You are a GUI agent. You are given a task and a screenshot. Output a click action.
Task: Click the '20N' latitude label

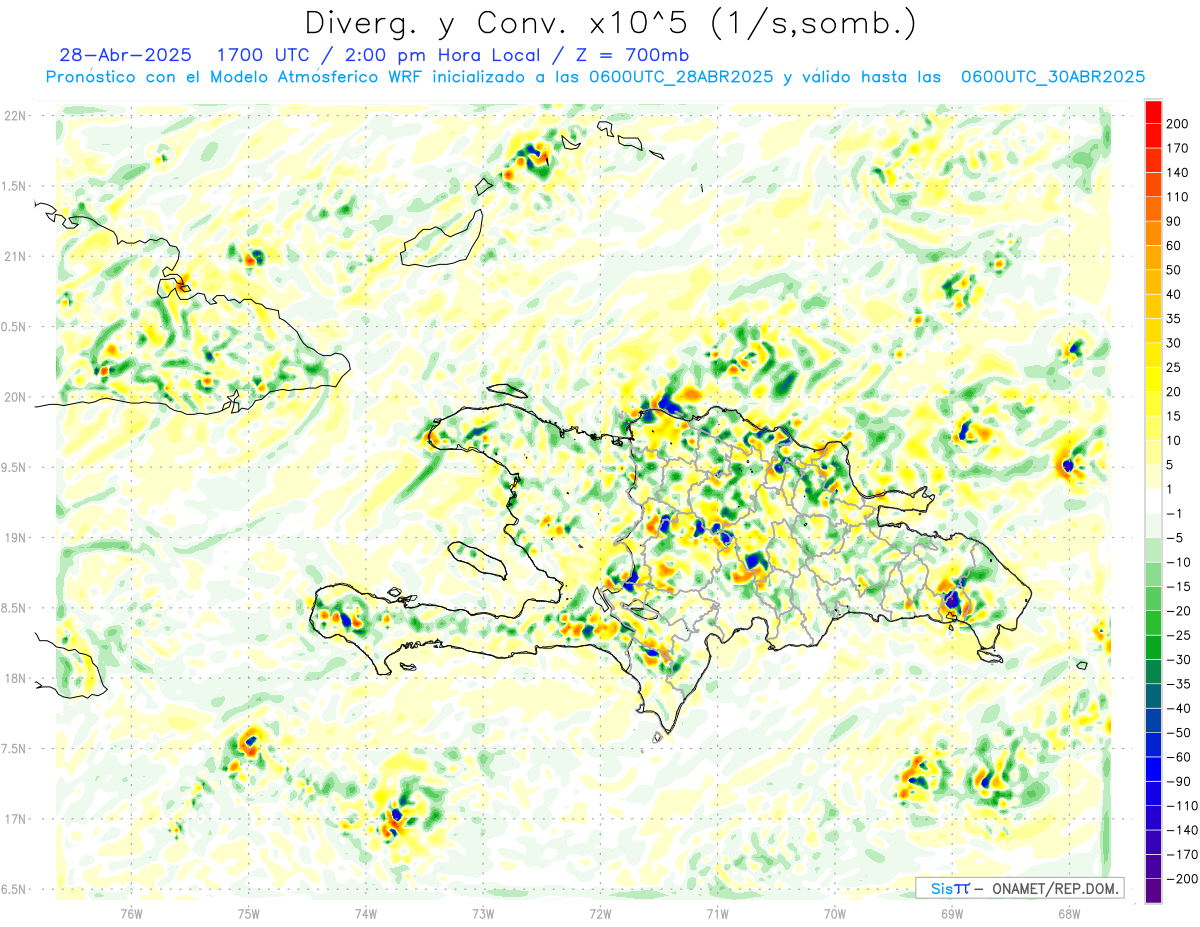point(16,397)
